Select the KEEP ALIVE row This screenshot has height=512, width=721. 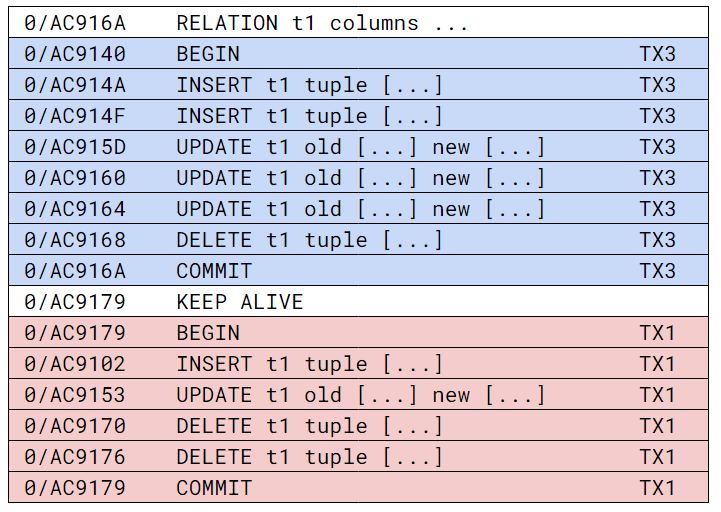pyautogui.click(x=358, y=302)
